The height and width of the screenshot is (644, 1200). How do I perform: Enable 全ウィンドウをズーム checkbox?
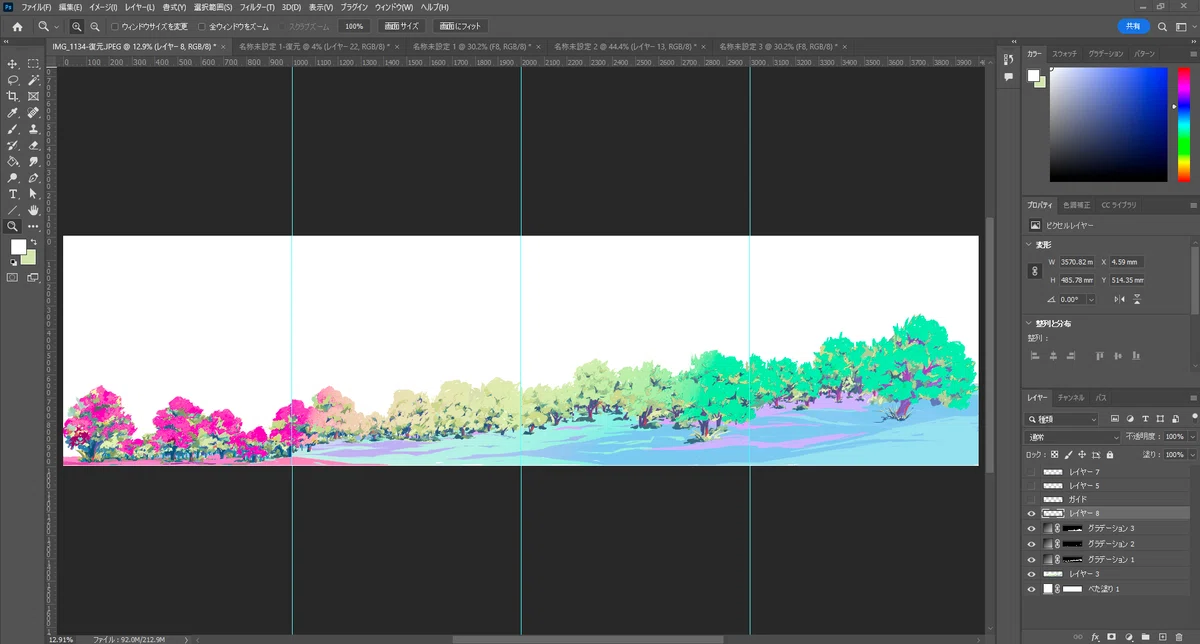click(202, 26)
